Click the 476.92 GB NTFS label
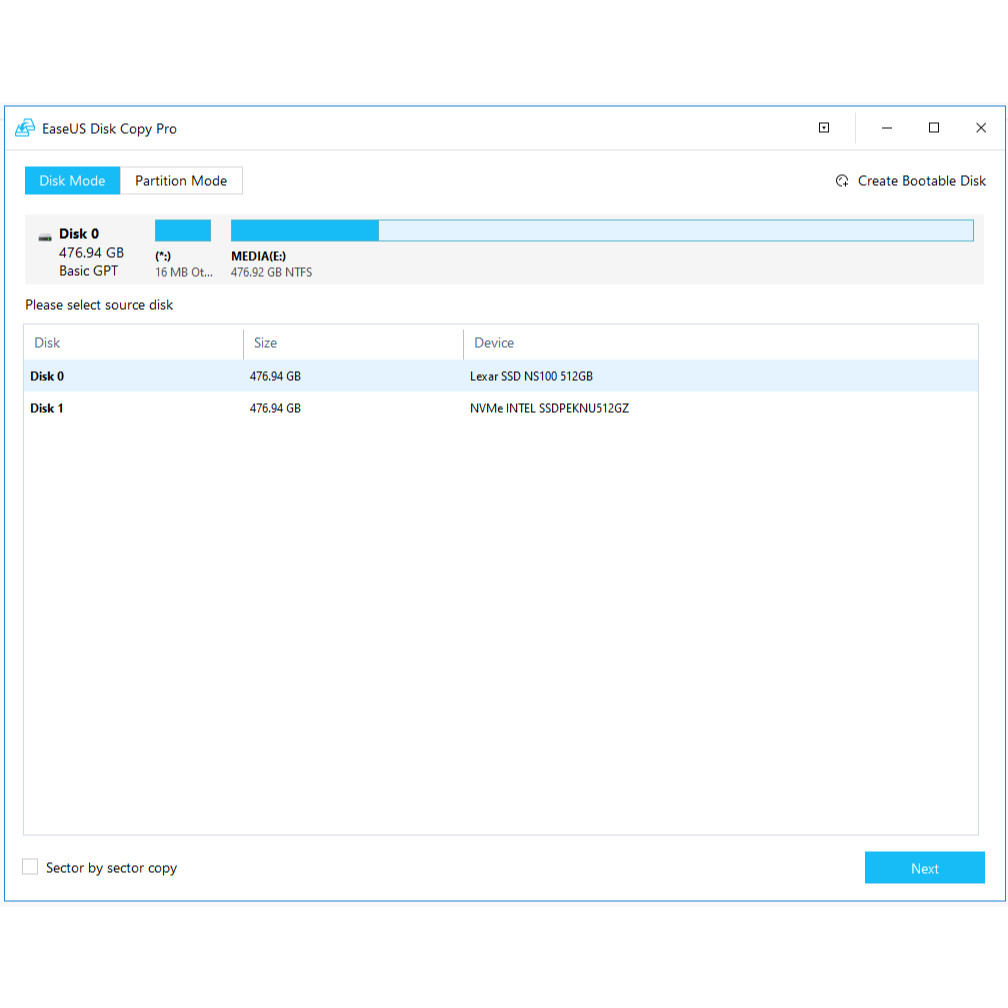 pyautogui.click(x=271, y=273)
